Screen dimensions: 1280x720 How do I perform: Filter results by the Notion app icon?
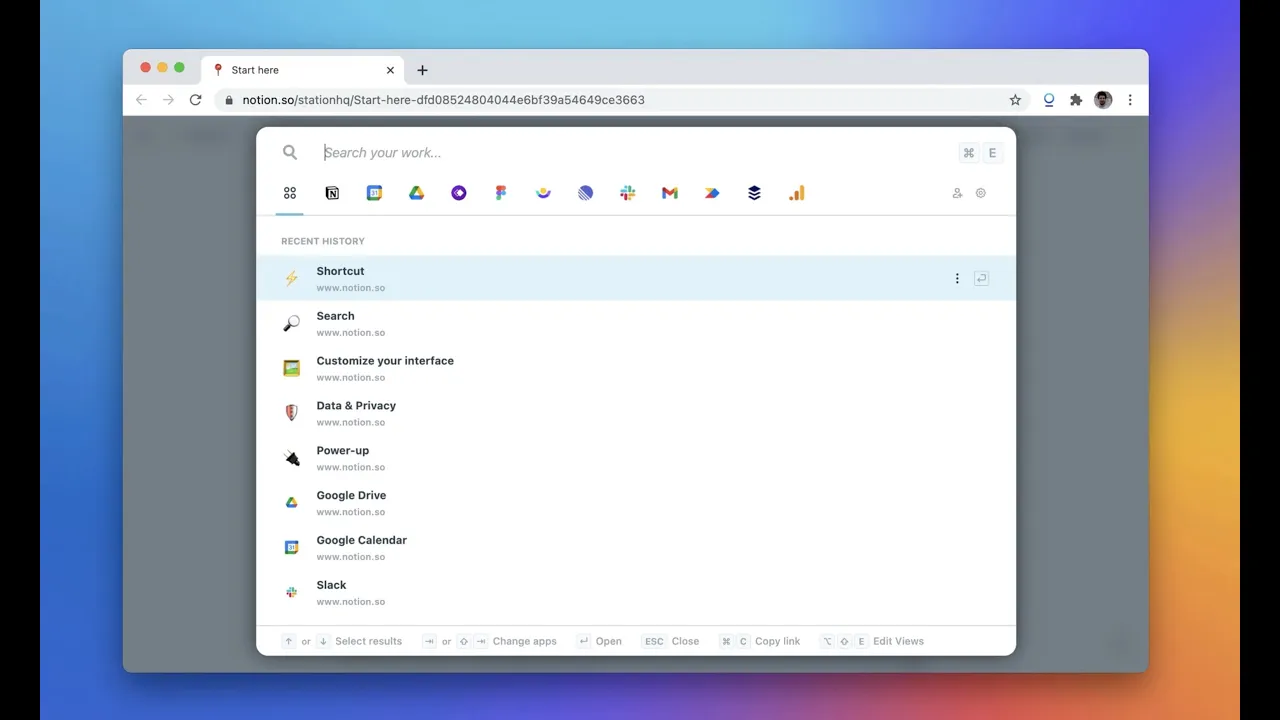tap(332, 193)
